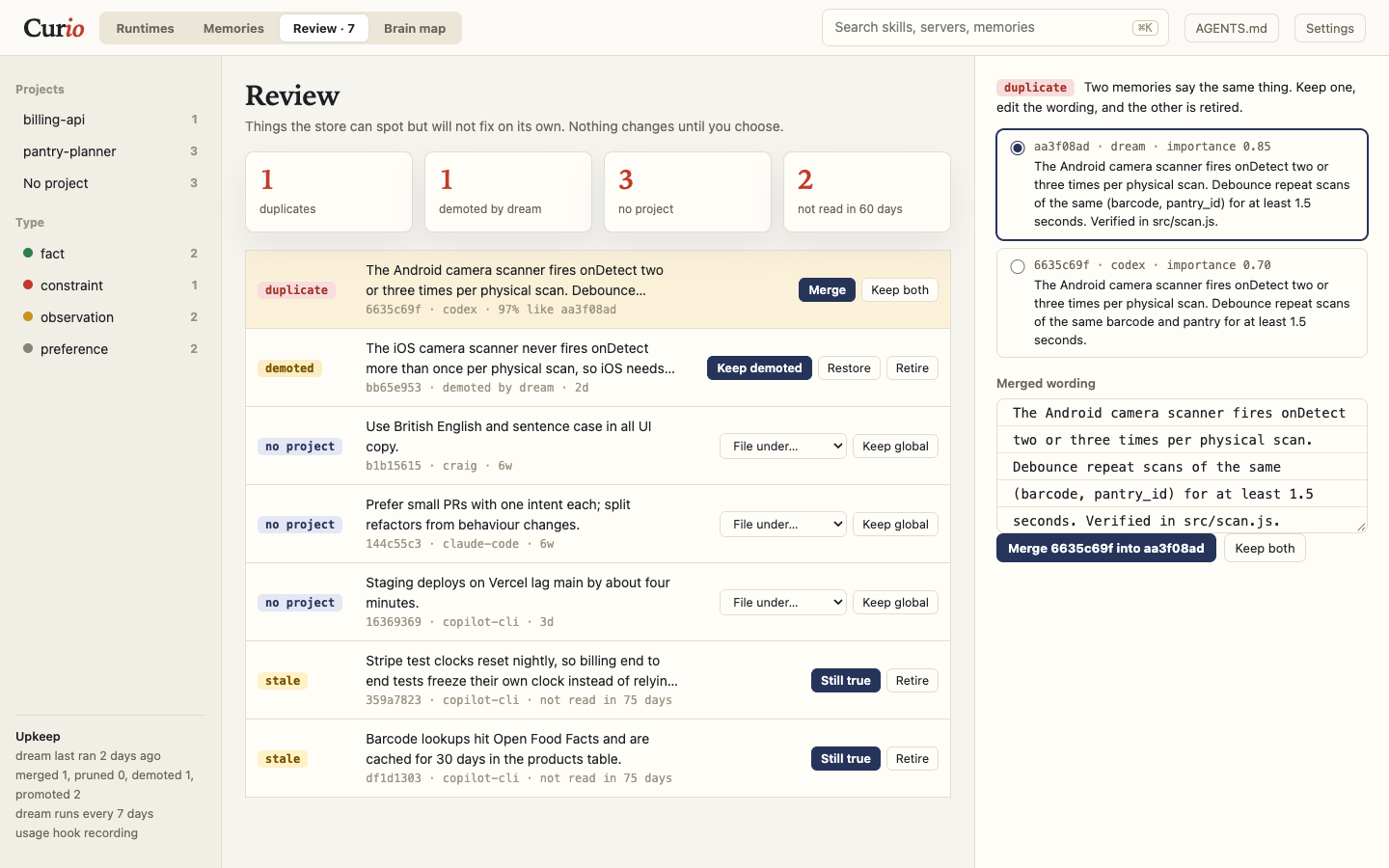Select the 6635c69f memory radio button

pyautogui.click(x=1018, y=266)
